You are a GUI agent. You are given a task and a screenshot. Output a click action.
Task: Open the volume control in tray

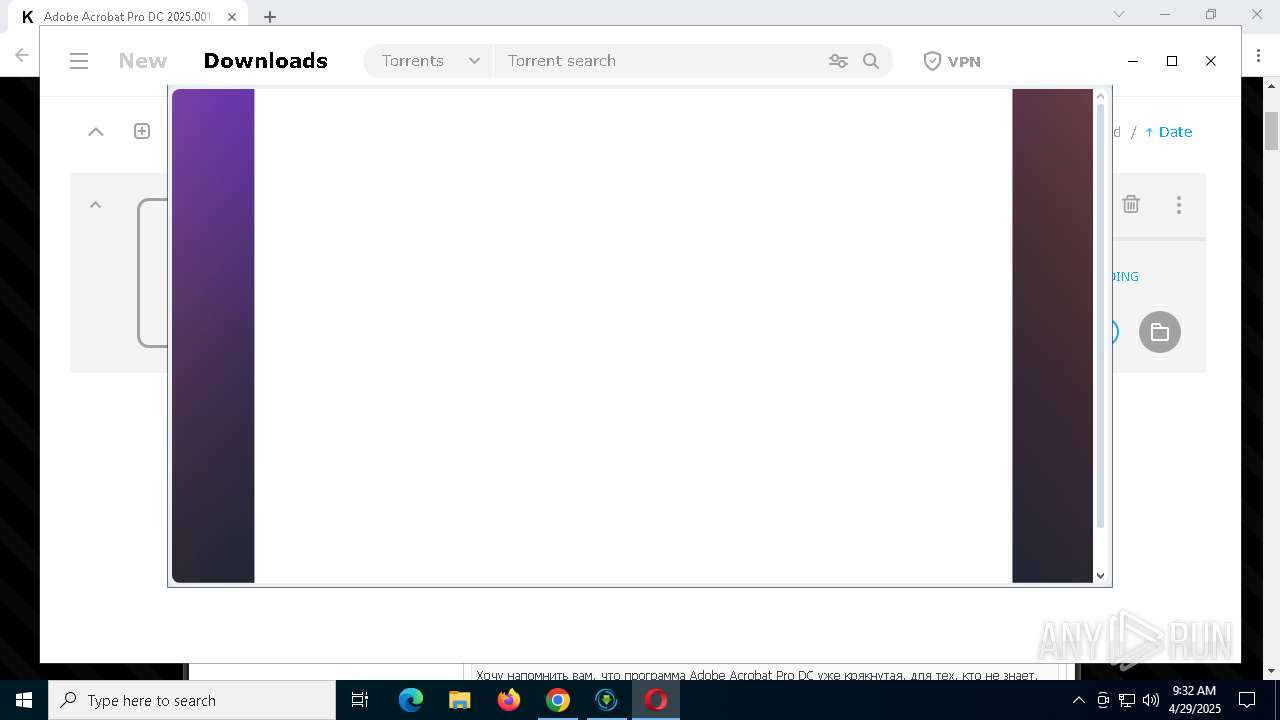(x=1151, y=700)
